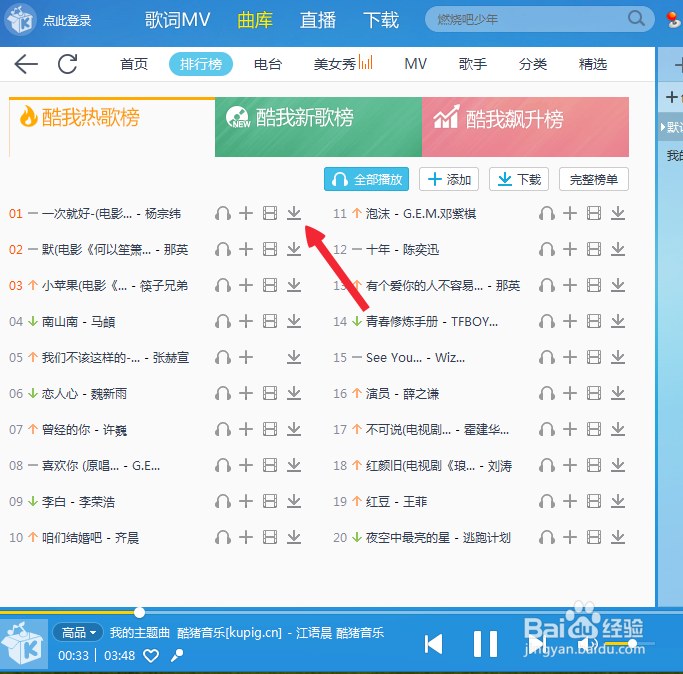Viewport: 683px width, 674px height.
Task: Open the 高品 quality dropdown
Action: [x=78, y=632]
